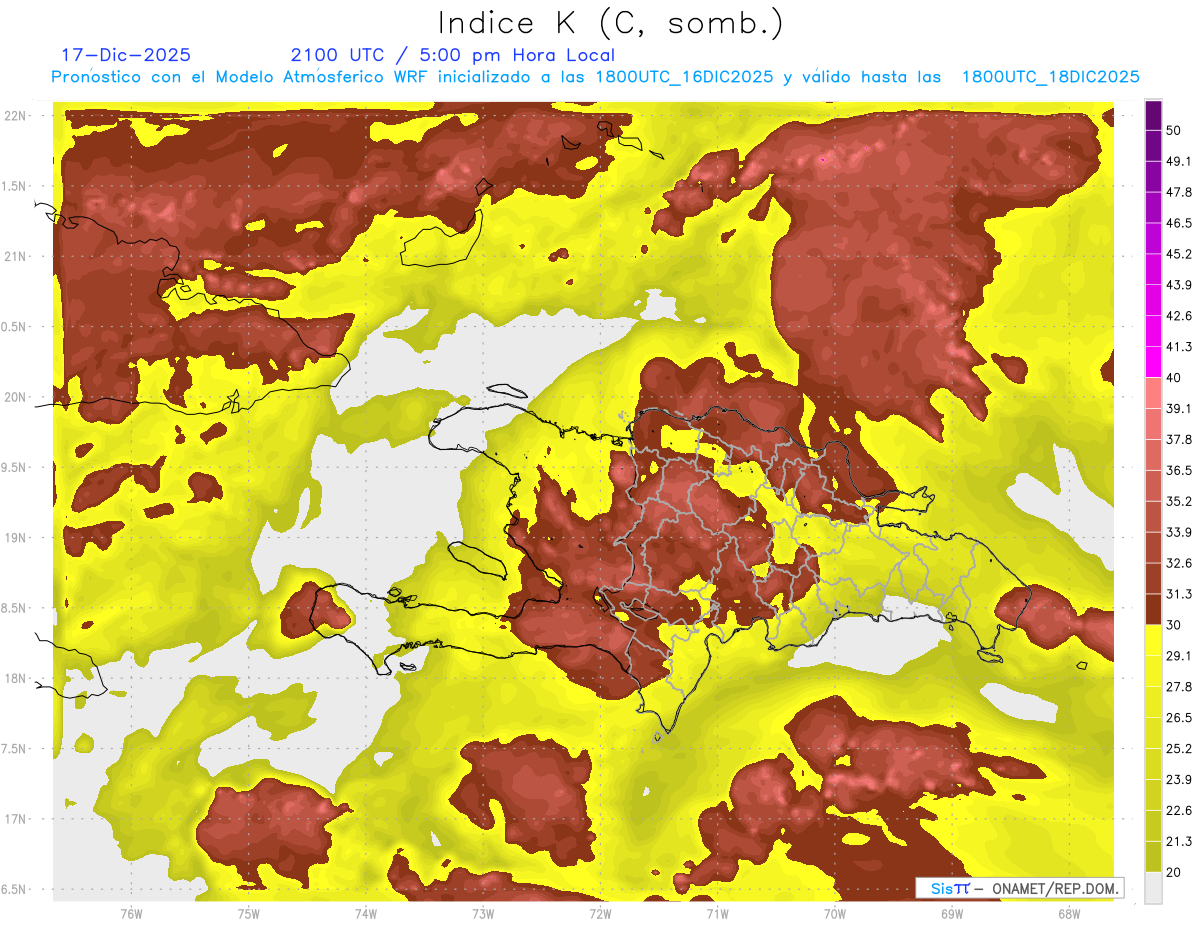
Task: Click the longitude axis label "68W"
Action: tap(1069, 913)
